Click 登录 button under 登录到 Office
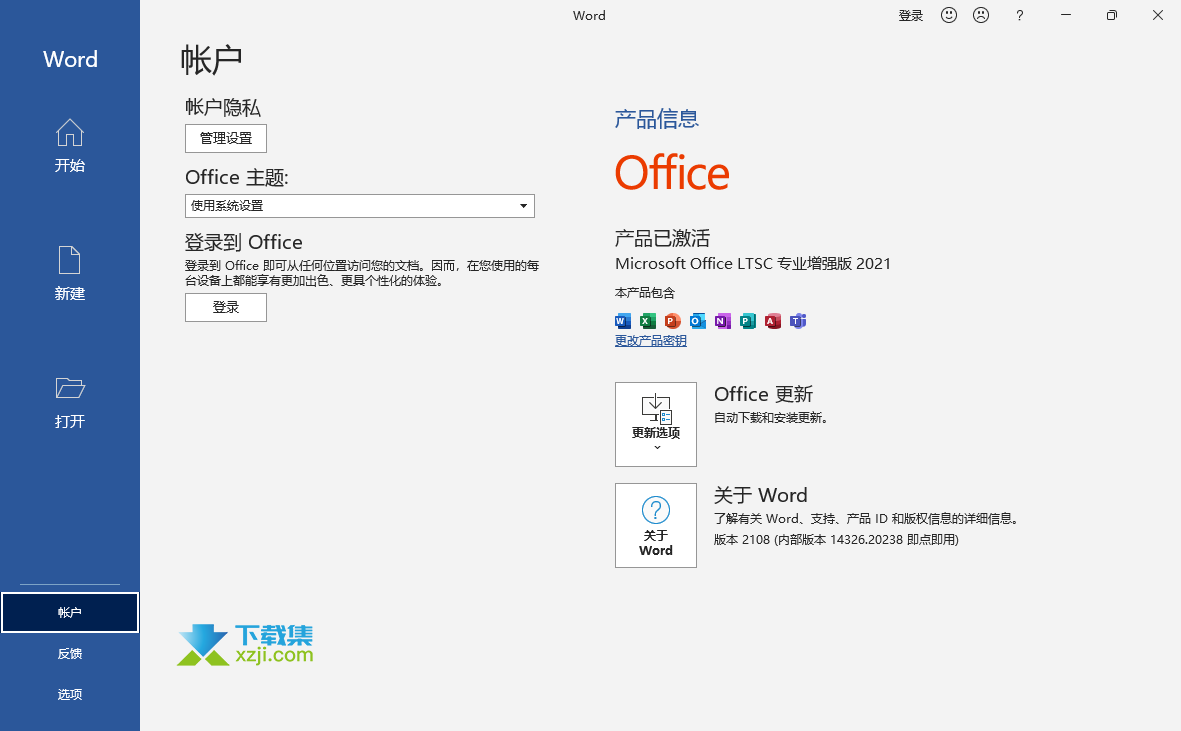1181x731 pixels. 226,307
